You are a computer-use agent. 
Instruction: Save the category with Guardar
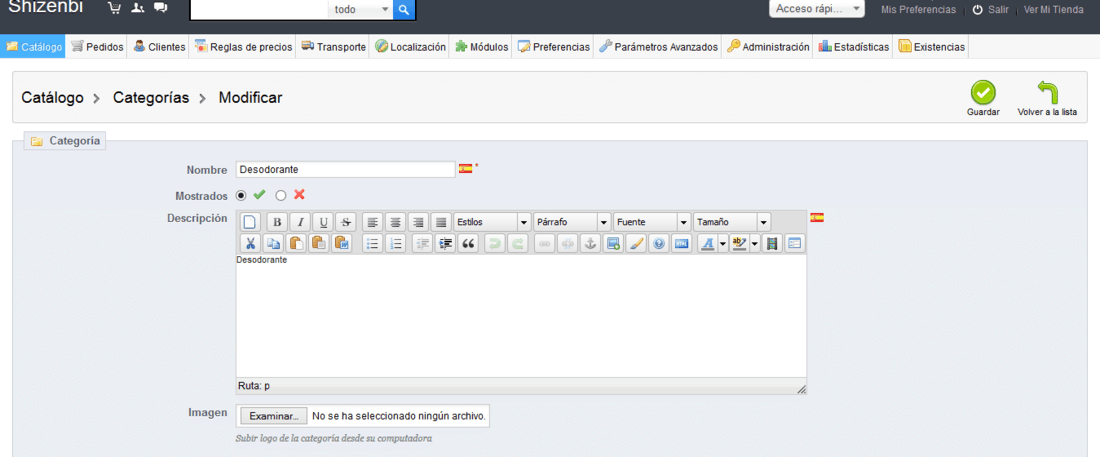tap(983, 98)
